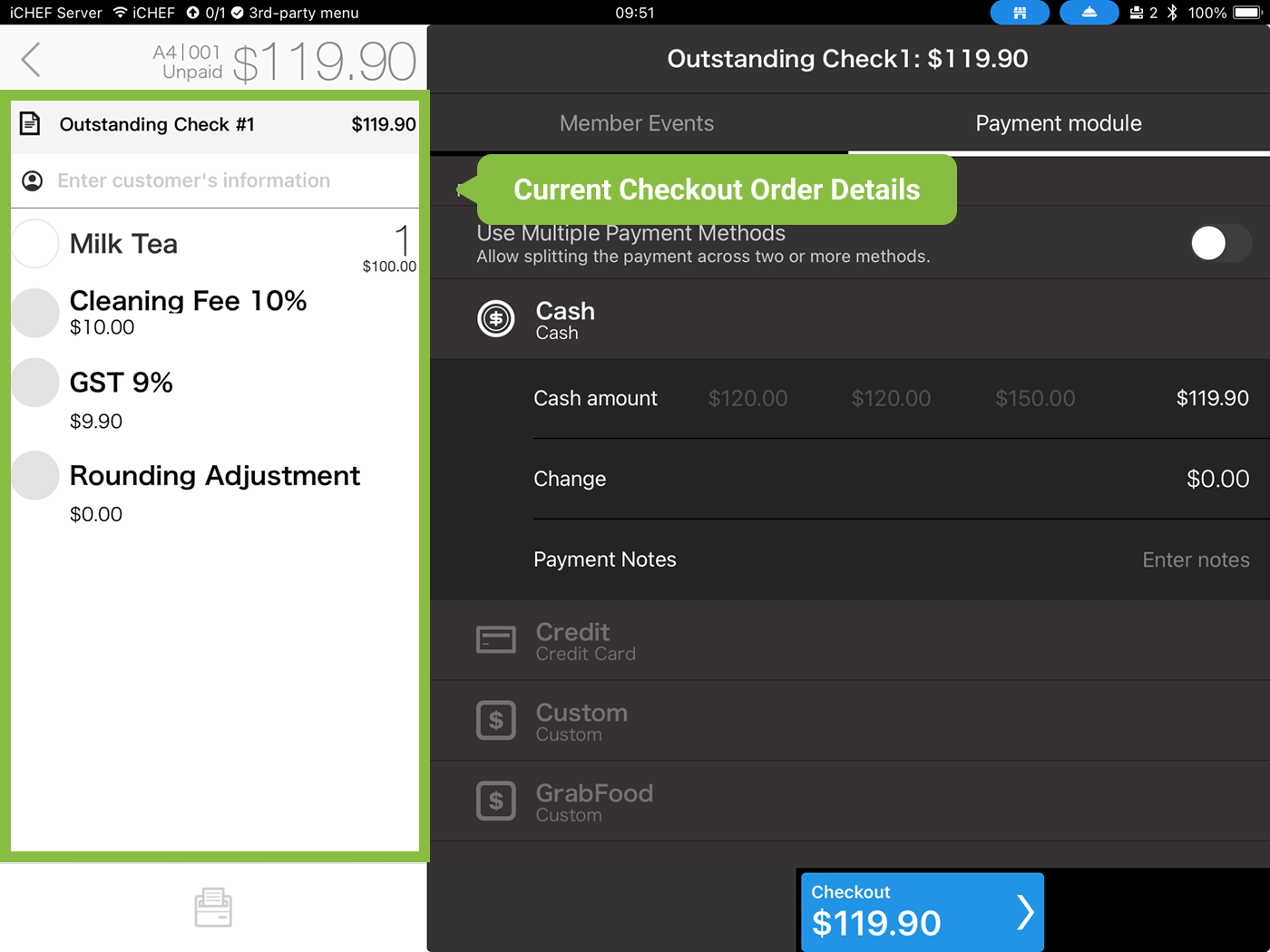Tap the blue service bell icon
This screenshot has height=952, width=1270.
1089,13
